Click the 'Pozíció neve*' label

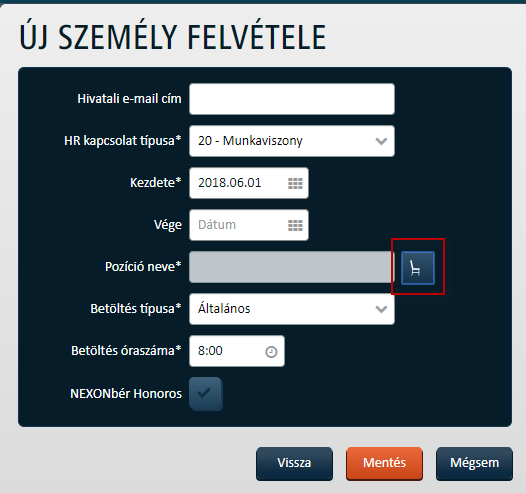tap(143, 267)
